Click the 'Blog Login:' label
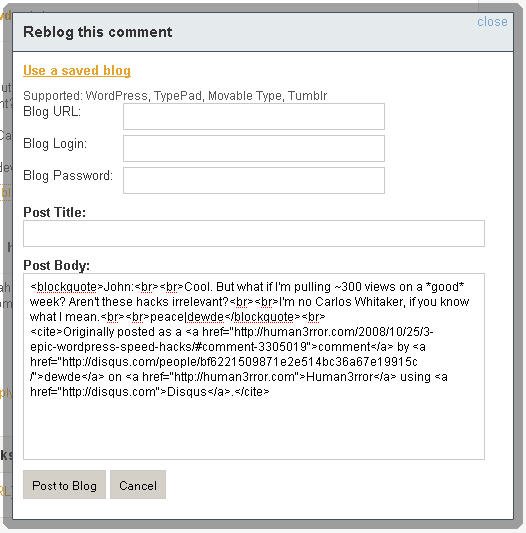The height and width of the screenshot is (533, 526). coord(55,144)
